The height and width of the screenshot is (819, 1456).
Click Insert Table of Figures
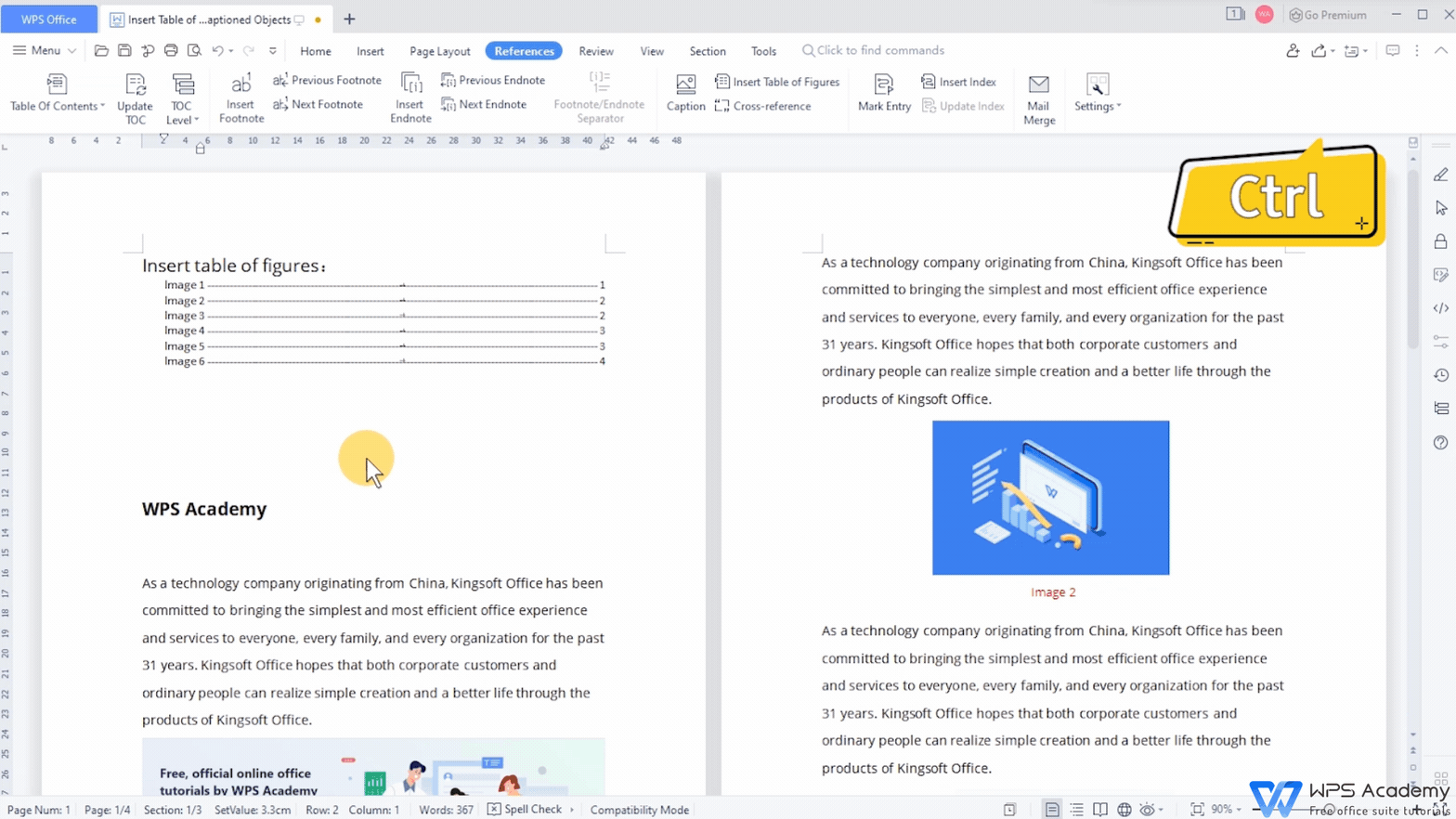(x=777, y=82)
